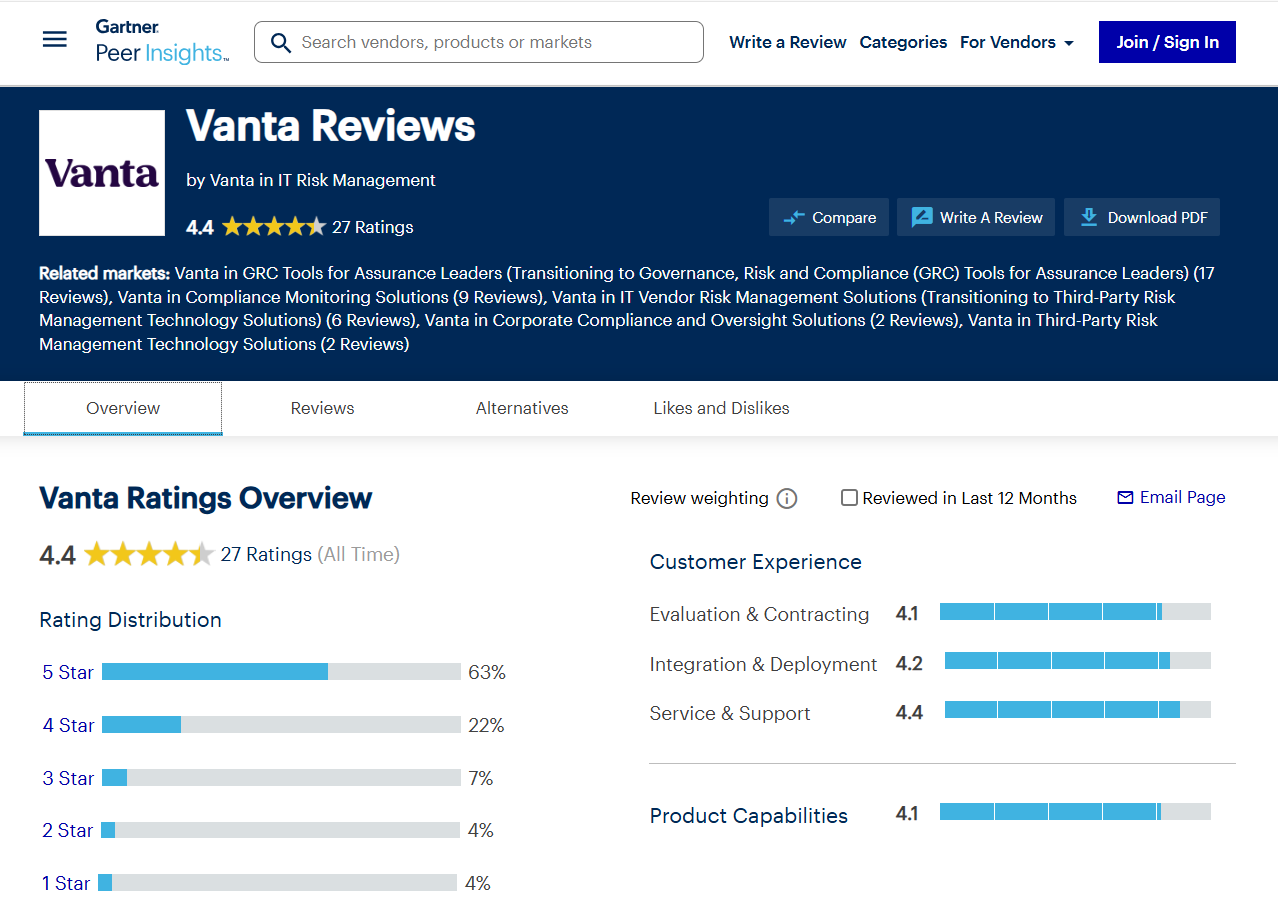The width and height of the screenshot is (1278, 900).
Task: Switch to the Reviews tab
Action: click(322, 408)
